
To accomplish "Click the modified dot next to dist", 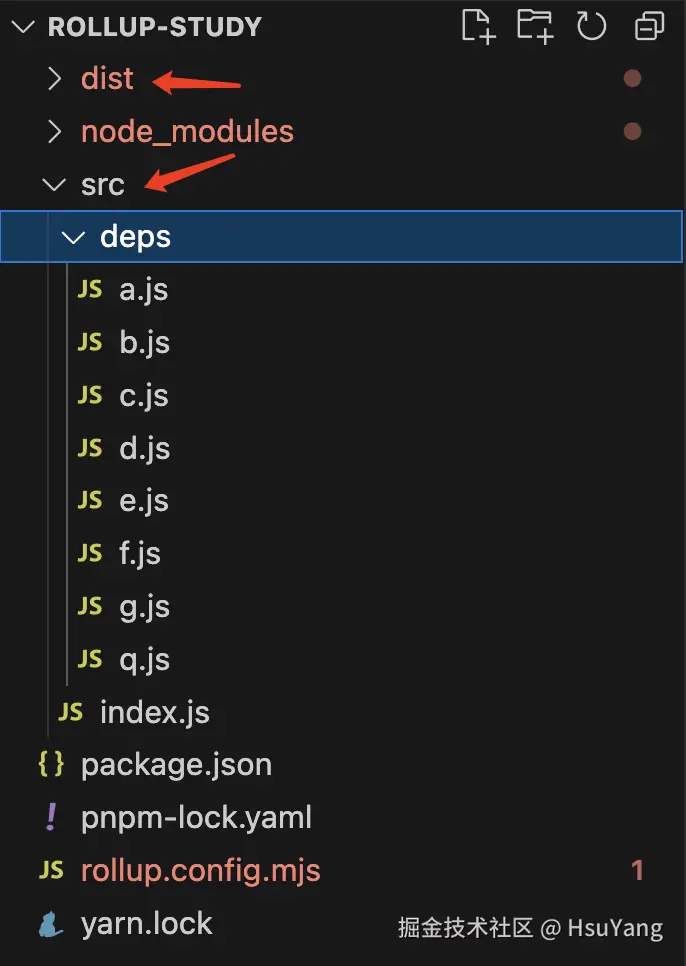I will (x=633, y=78).
